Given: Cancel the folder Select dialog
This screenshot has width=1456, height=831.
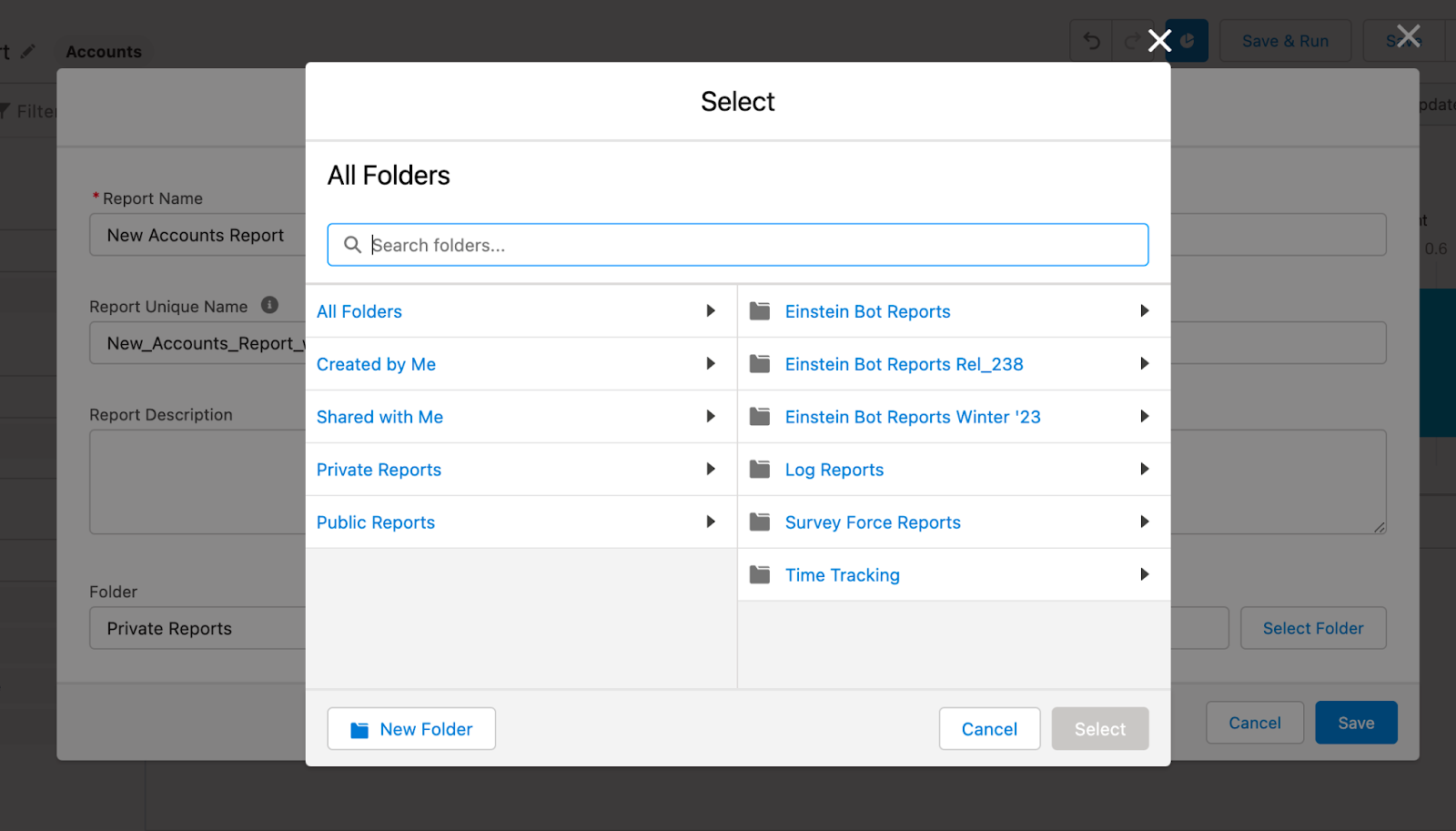Looking at the screenshot, I should (989, 729).
